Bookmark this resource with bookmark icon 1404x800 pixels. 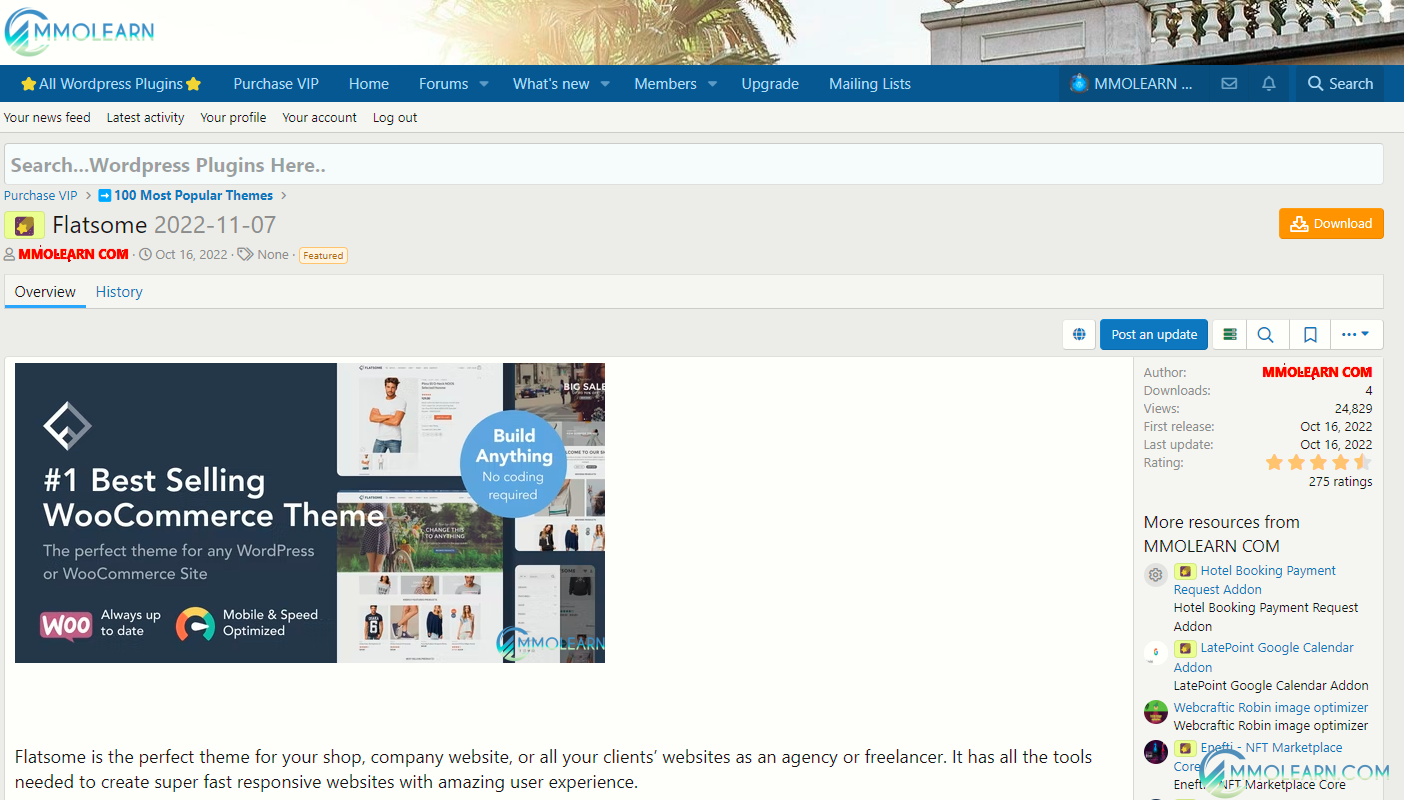pos(1310,335)
